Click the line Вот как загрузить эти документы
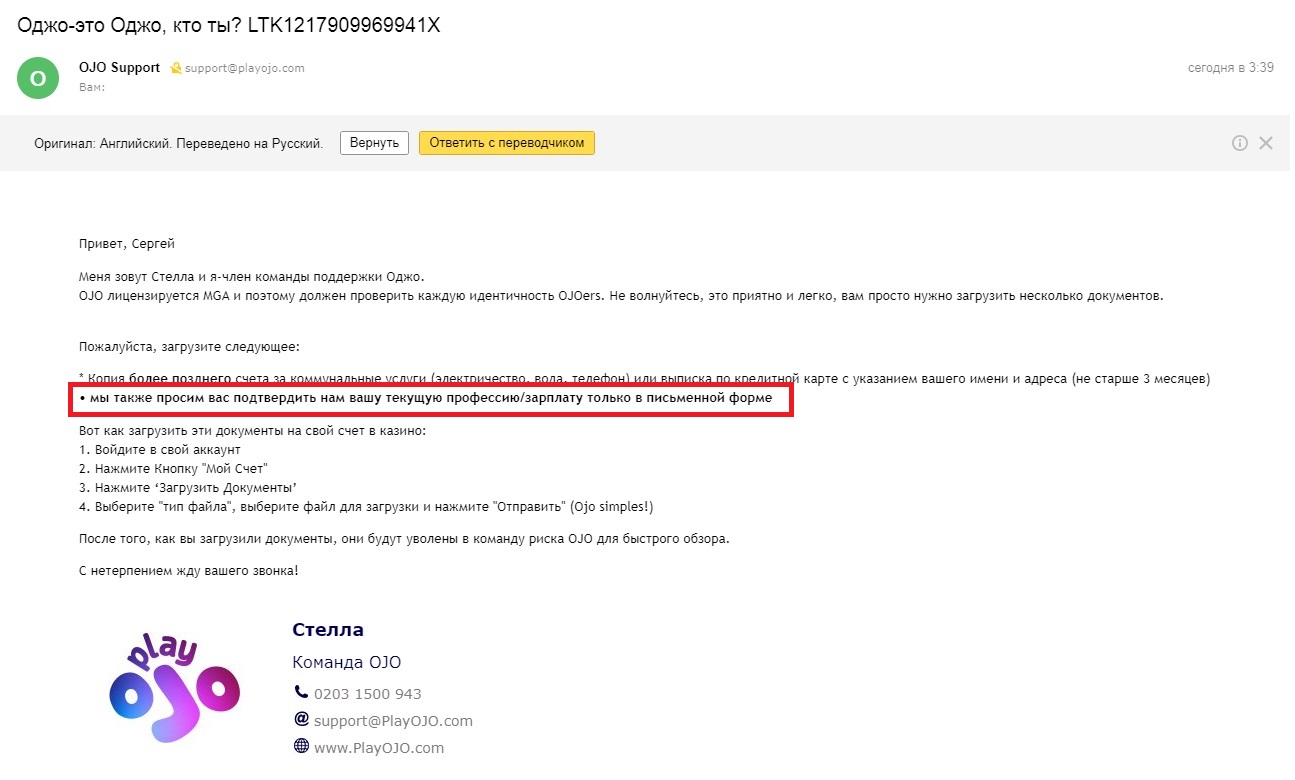 click(253, 430)
